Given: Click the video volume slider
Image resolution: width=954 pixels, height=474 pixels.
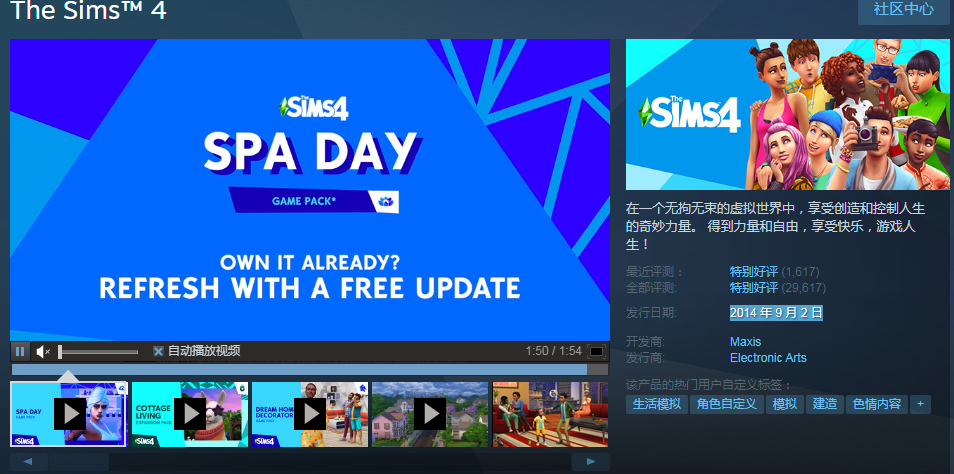Looking at the screenshot, I should click(x=98, y=352).
